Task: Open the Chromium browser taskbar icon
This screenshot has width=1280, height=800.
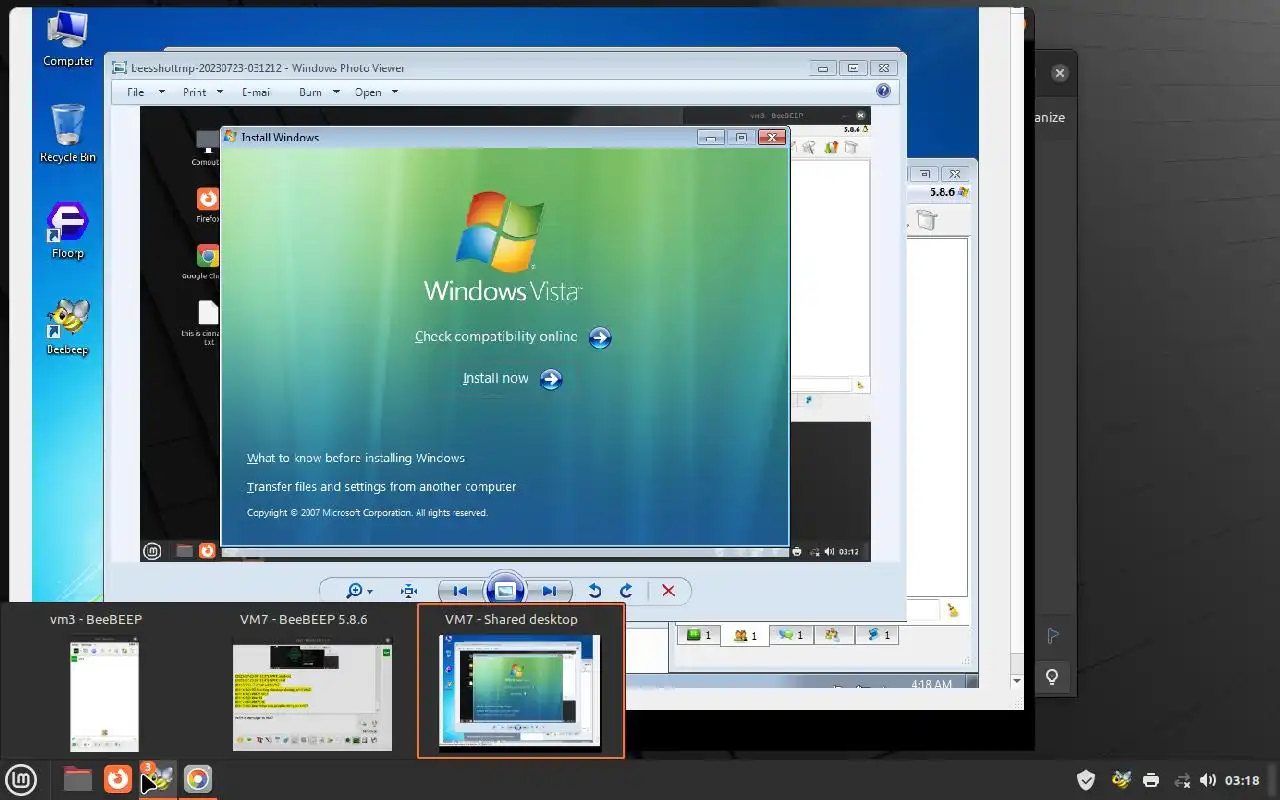Action: click(198, 779)
